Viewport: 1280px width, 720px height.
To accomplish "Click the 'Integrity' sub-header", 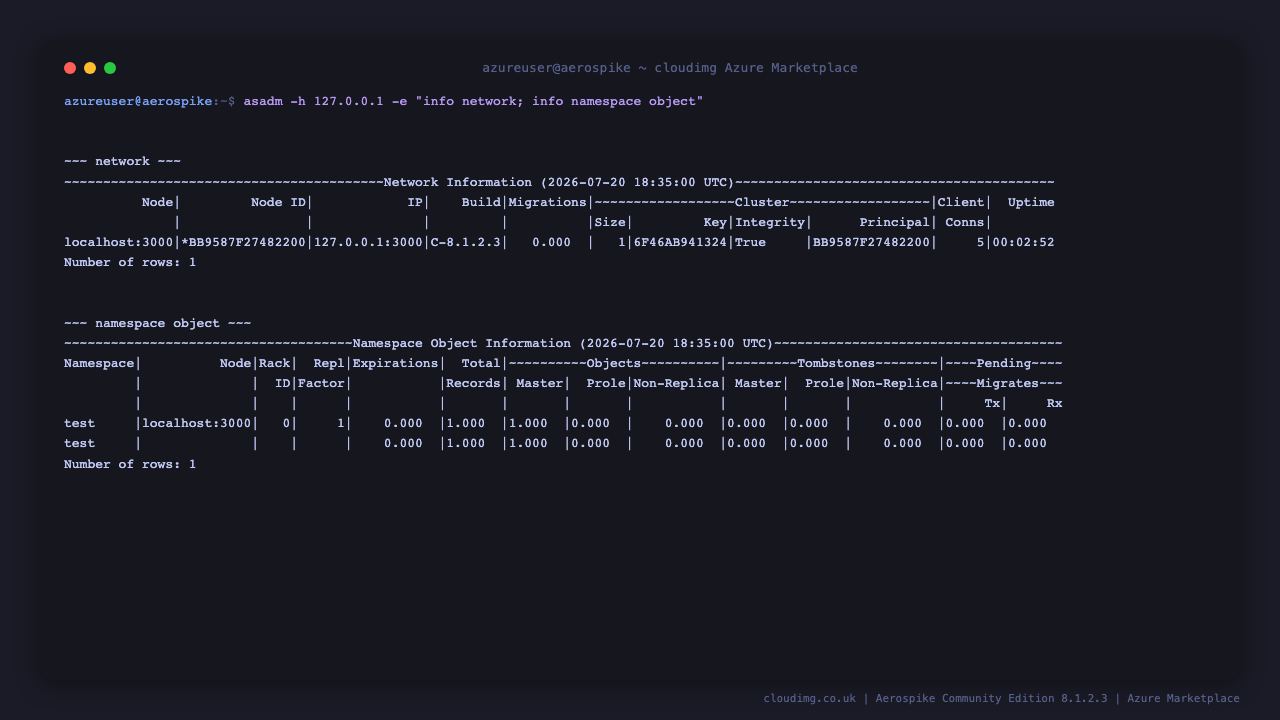I will [770, 222].
